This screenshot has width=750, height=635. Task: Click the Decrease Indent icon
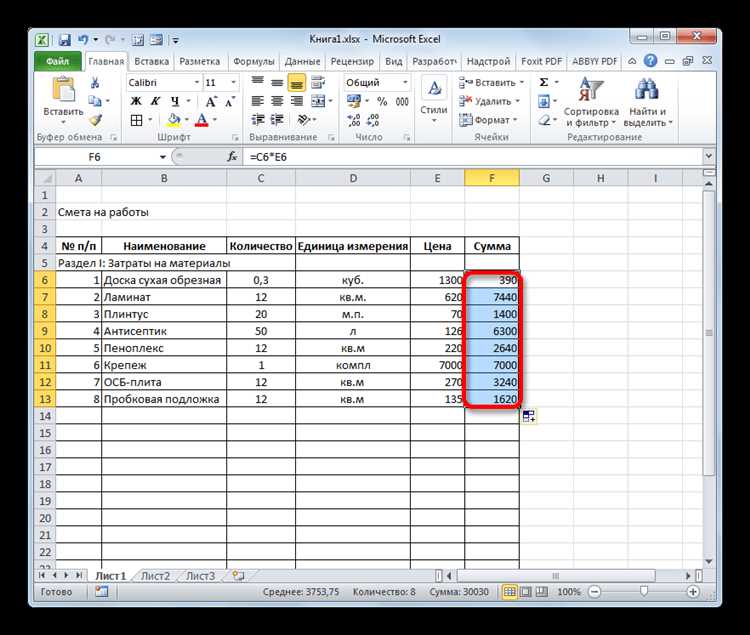[x=258, y=120]
